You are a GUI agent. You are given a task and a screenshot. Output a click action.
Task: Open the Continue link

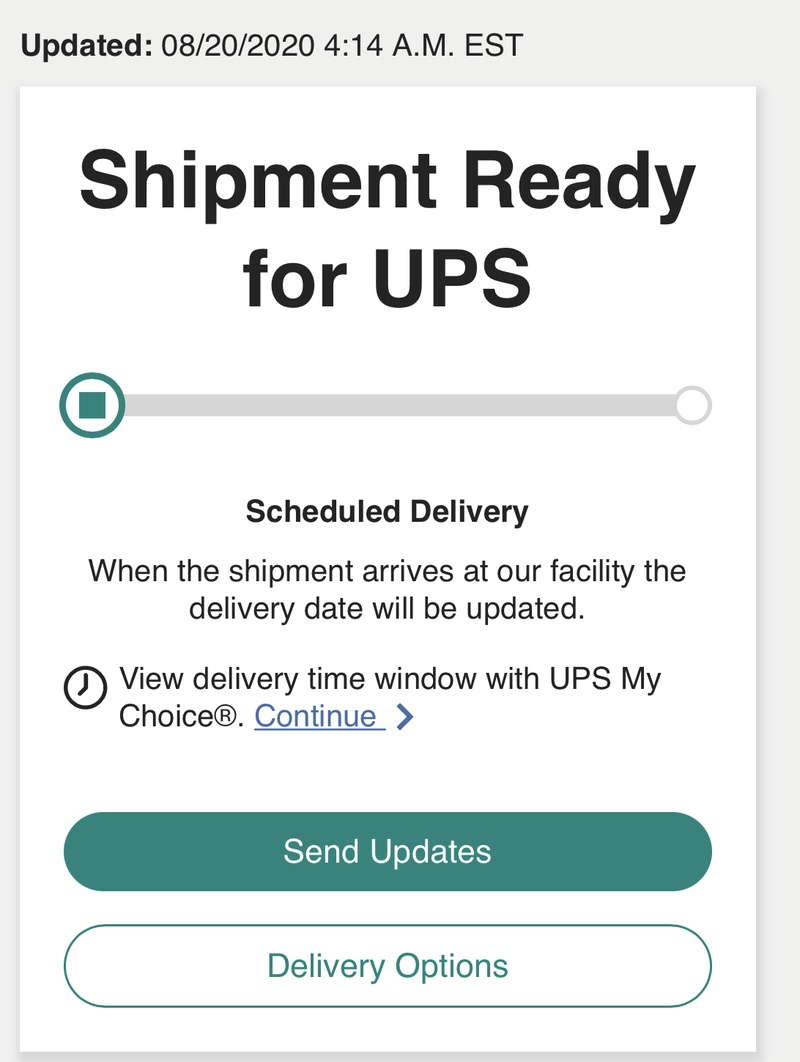(318, 717)
